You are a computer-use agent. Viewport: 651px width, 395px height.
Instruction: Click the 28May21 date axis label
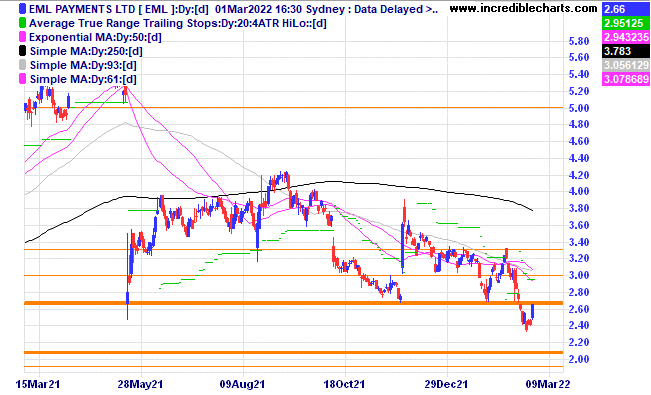[140, 384]
